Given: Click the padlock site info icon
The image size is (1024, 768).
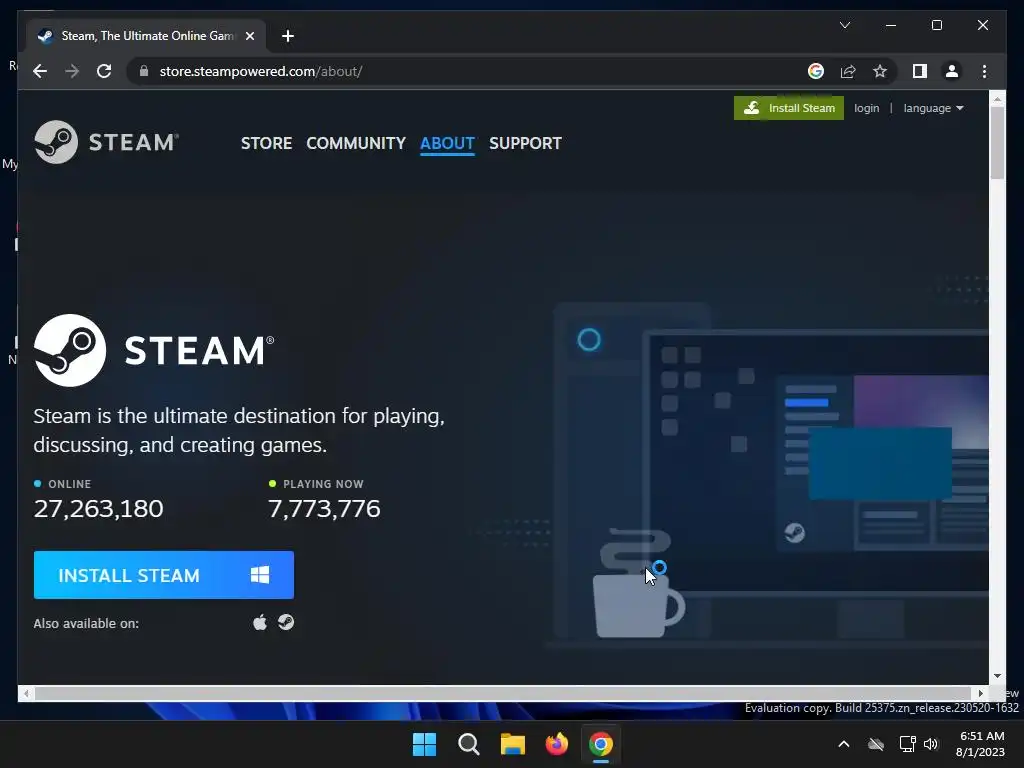Looking at the screenshot, I should (144, 71).
